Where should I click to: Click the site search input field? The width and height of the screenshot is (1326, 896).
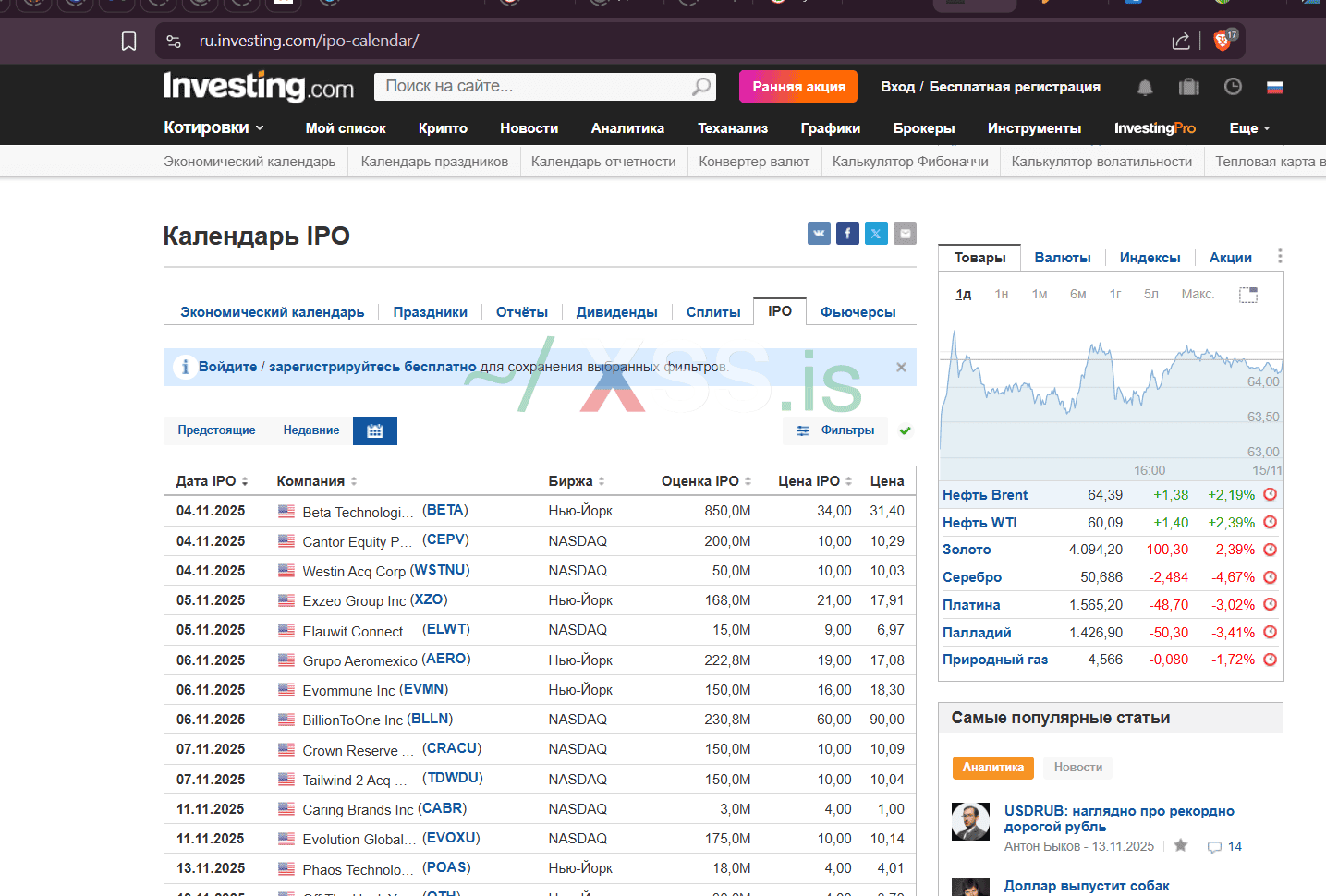coord(531,86)
